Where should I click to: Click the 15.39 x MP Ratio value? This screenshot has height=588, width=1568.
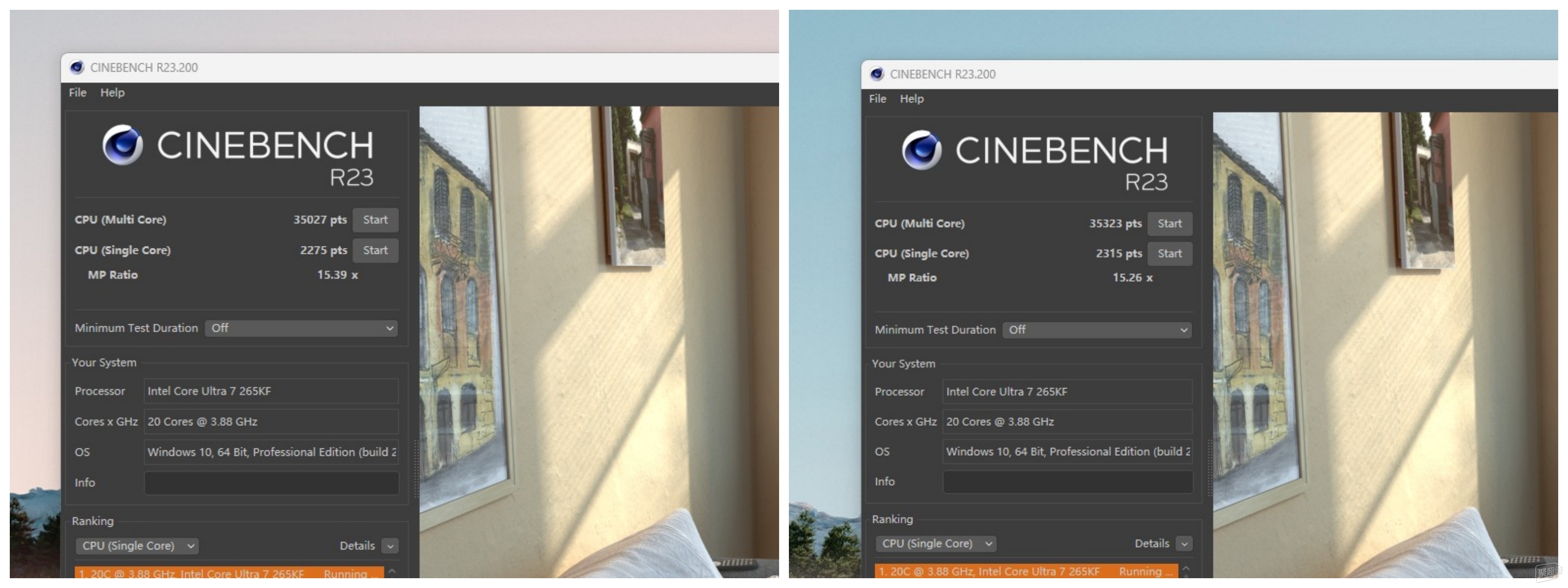click(337, 275)
